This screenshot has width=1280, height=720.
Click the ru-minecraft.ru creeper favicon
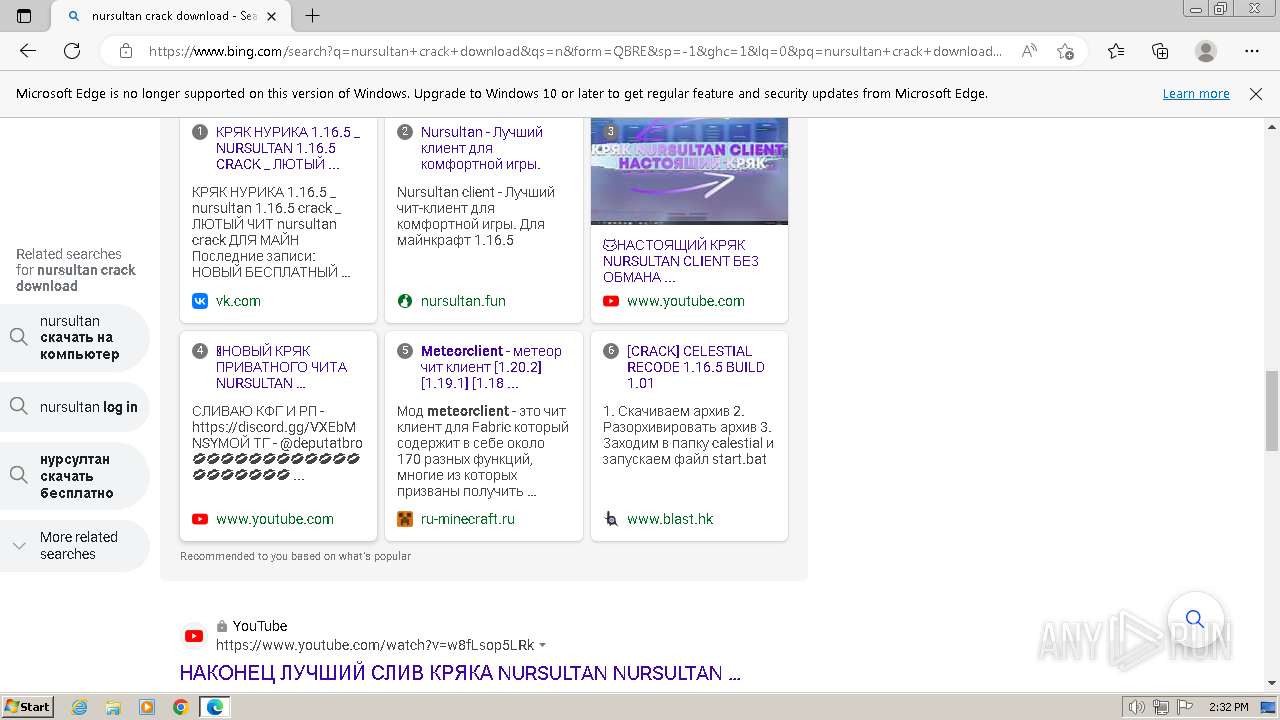[405, 519]
